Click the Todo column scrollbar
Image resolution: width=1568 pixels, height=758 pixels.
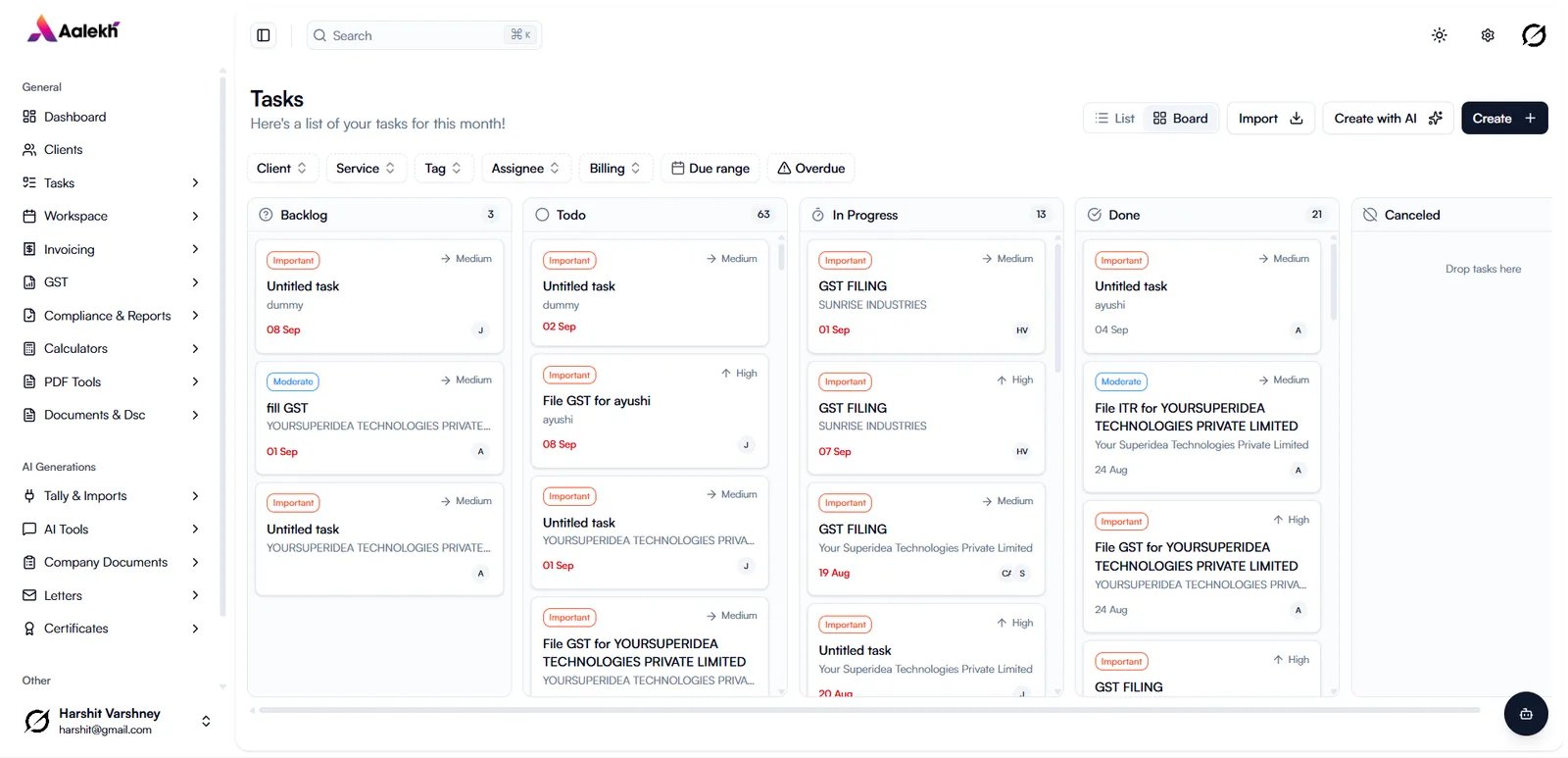[781, 255]
